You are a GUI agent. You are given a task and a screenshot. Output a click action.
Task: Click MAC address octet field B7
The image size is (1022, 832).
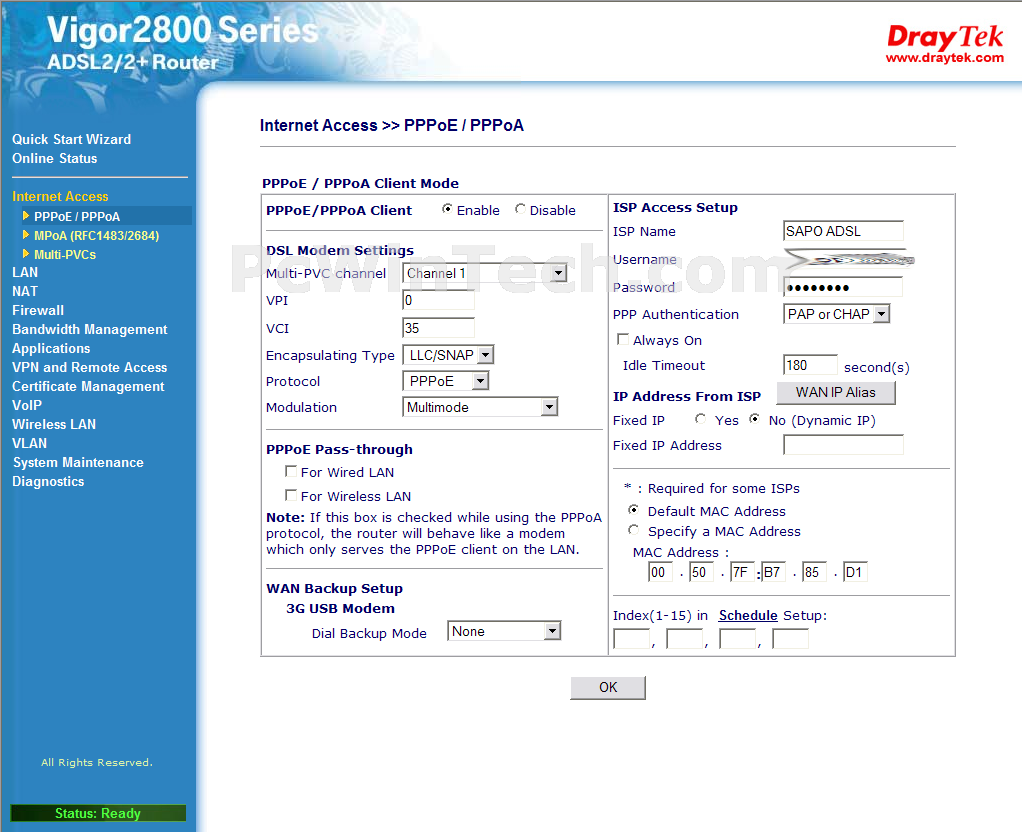(773, 572)
